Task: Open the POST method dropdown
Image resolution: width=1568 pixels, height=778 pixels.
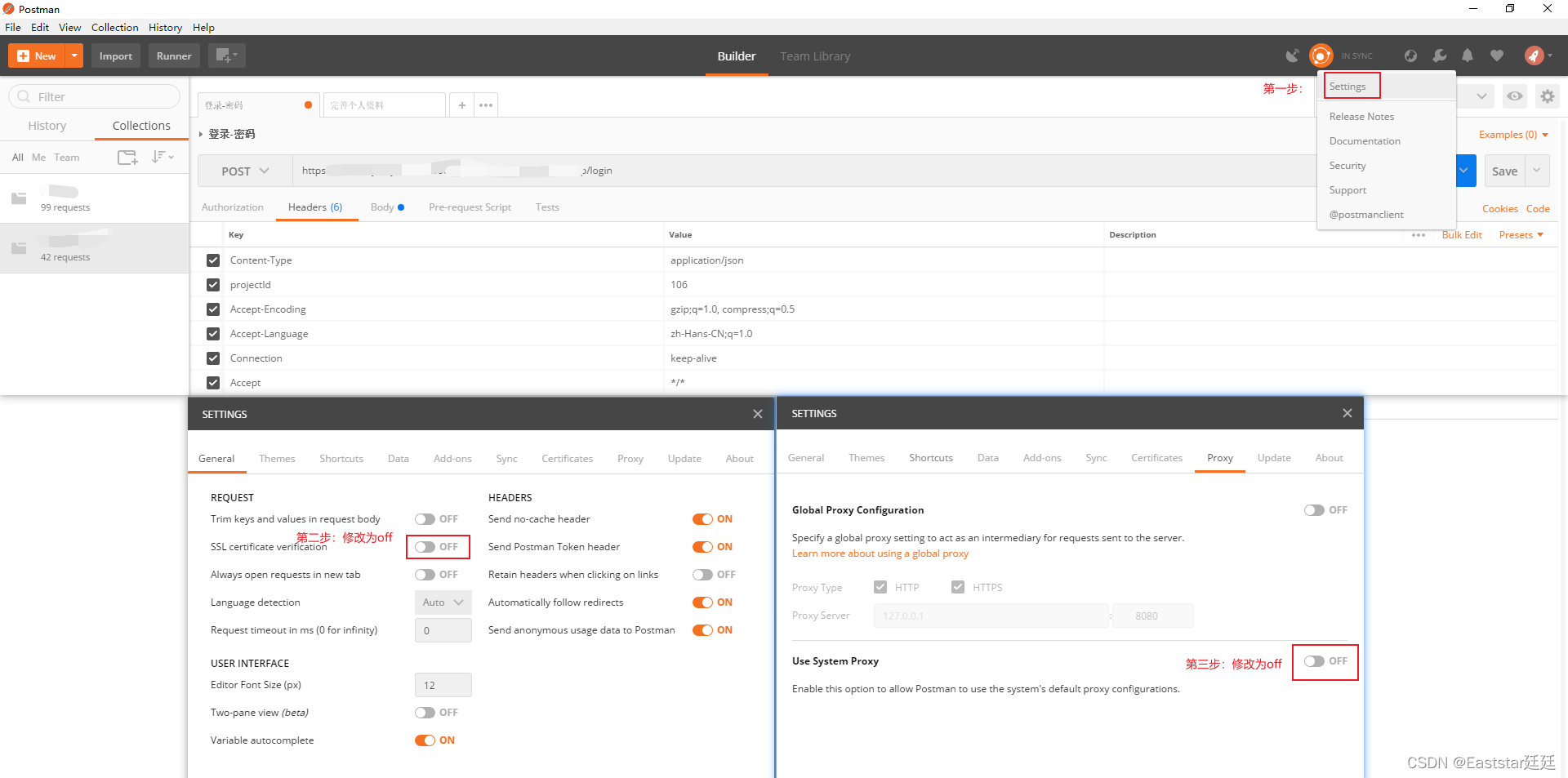Action: 245,171
